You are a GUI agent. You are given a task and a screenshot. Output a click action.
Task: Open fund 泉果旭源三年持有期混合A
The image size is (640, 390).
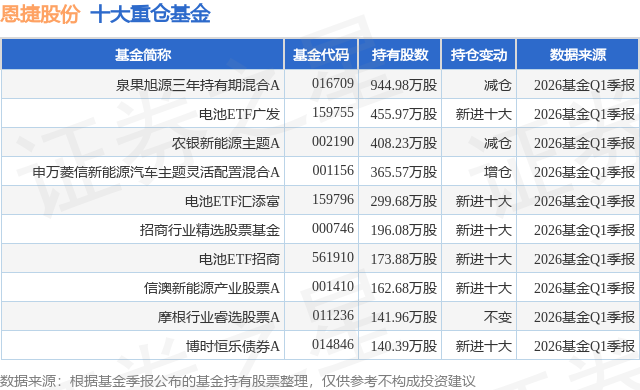coord(198,85)
